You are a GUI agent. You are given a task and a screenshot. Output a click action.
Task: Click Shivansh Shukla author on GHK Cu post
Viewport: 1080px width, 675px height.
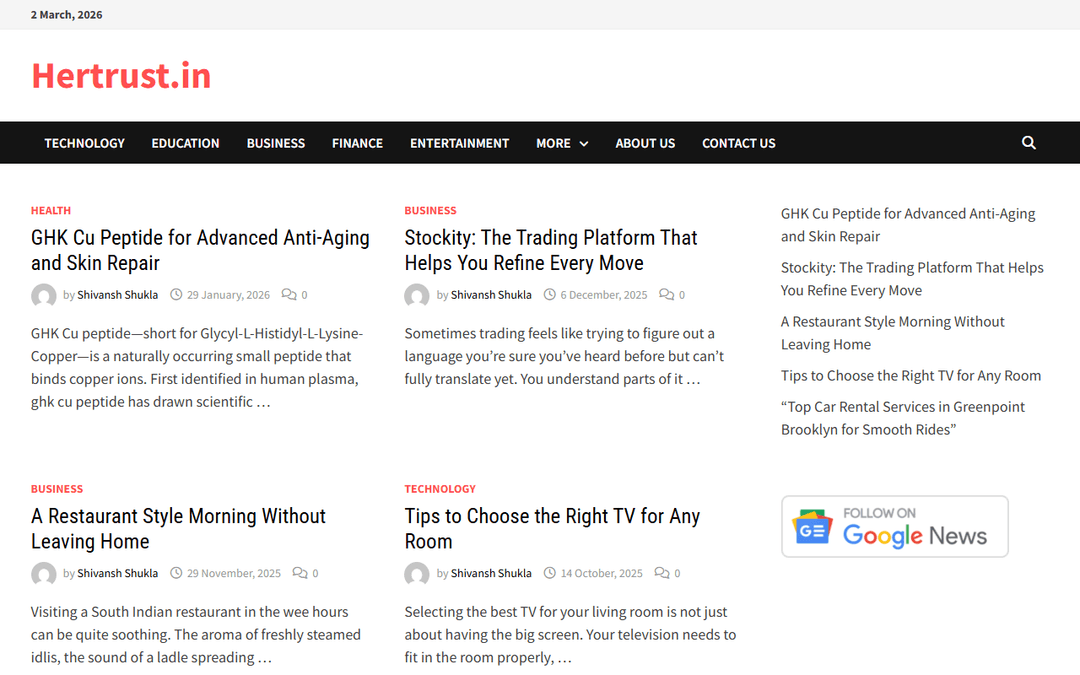coord(118,295)
